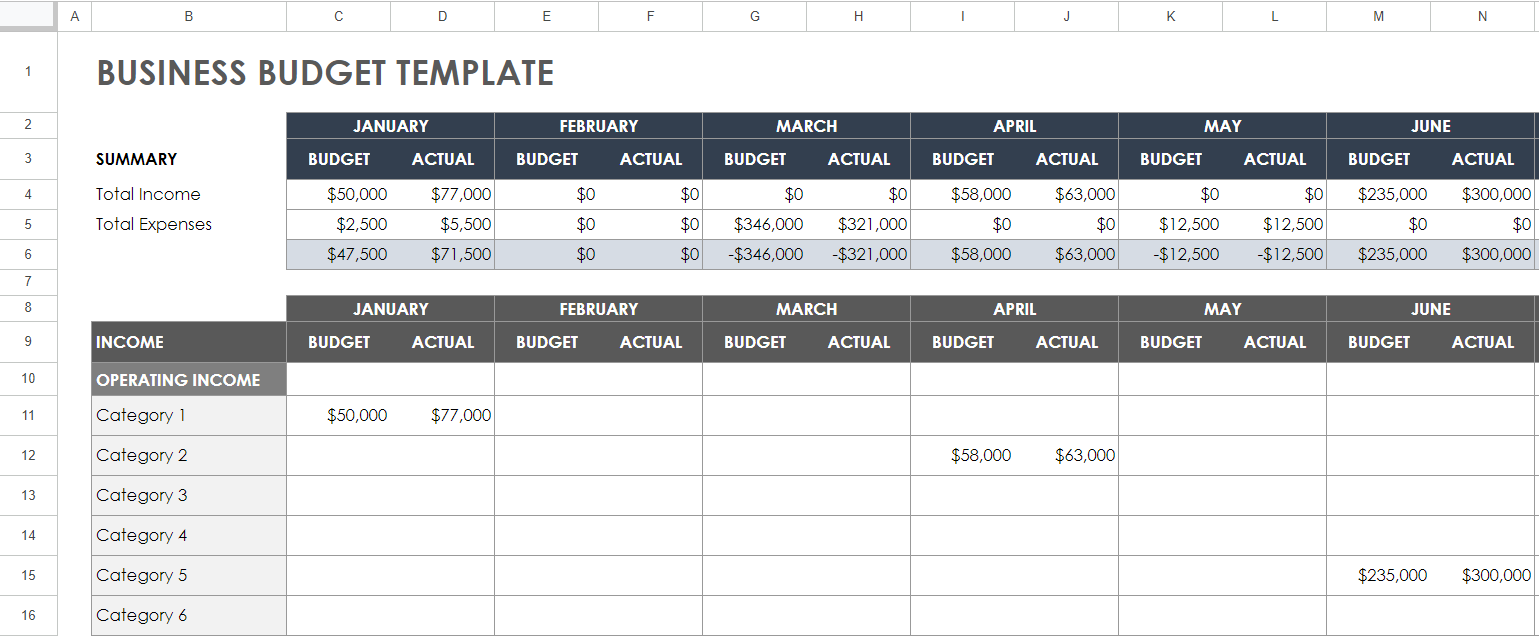This screenshot has height=636, width=1539.
Task: Select column I header
Action: [962, 16]
